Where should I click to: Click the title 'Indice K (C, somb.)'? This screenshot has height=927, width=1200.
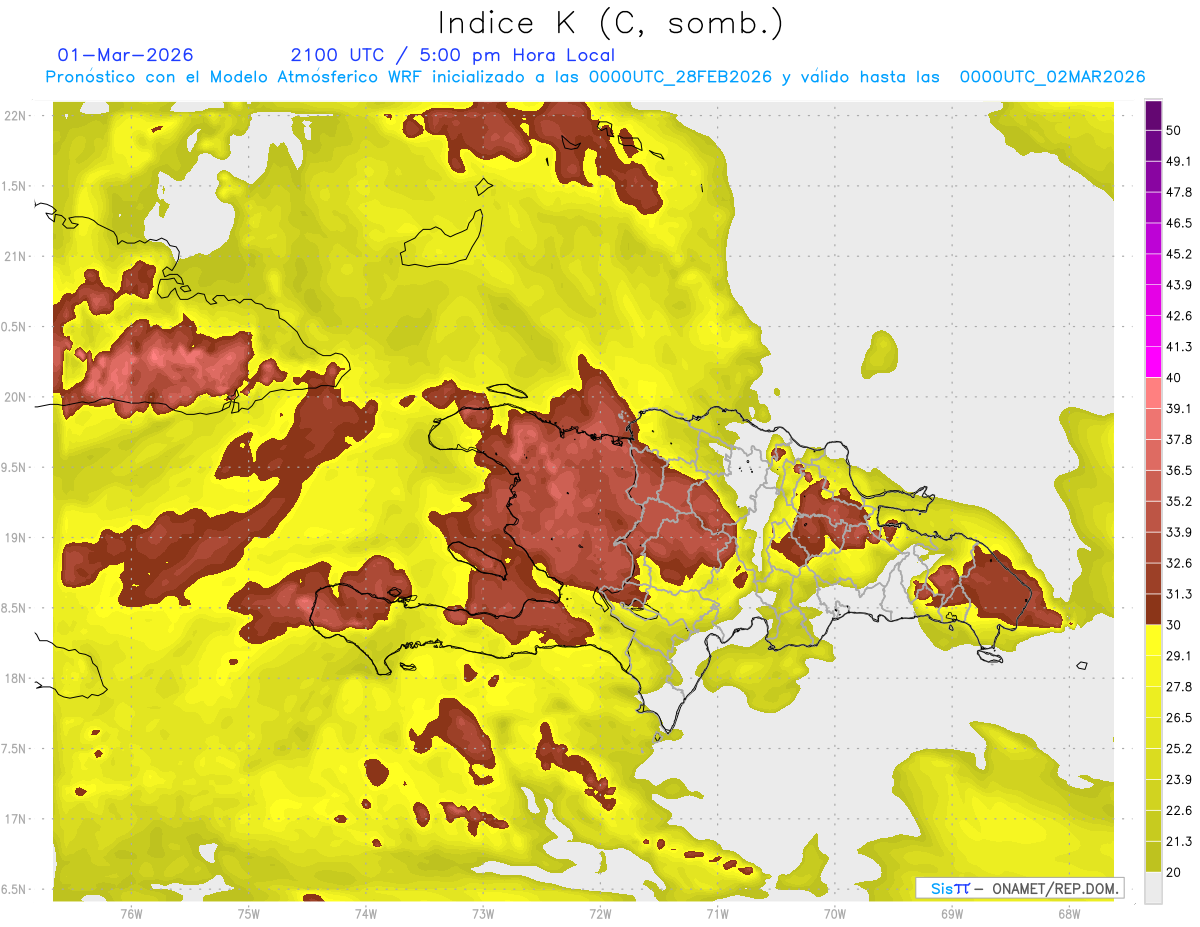611,24
